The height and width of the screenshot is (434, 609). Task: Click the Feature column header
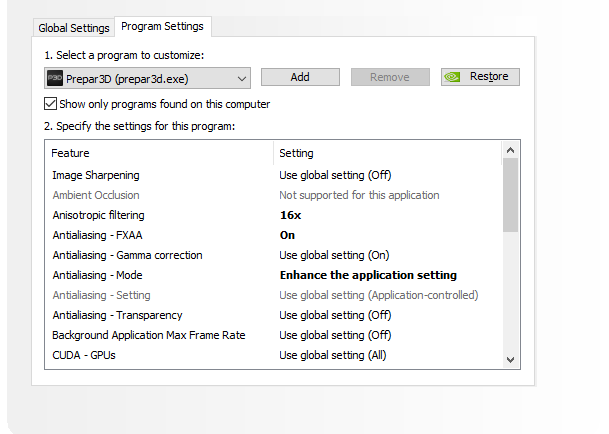[70, 153]
